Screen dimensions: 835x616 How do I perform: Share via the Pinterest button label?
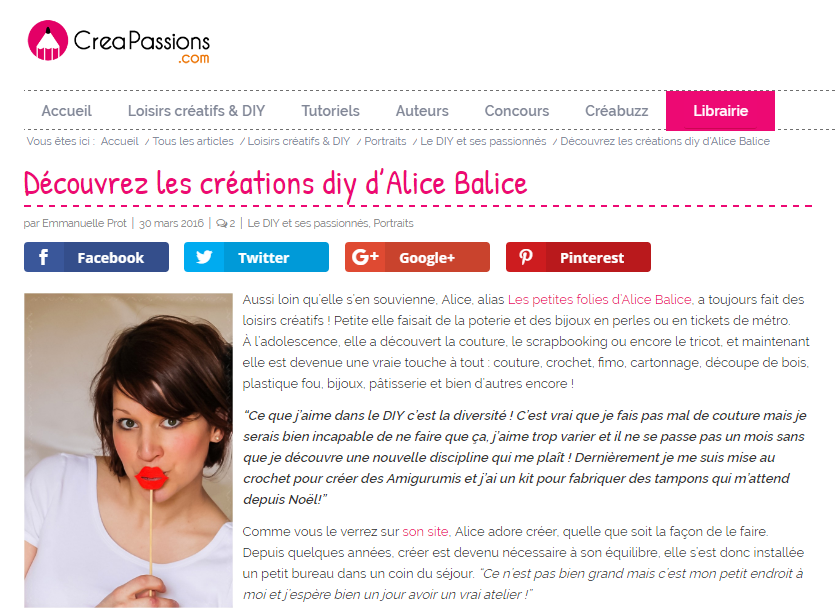click(x=592, y=258)
